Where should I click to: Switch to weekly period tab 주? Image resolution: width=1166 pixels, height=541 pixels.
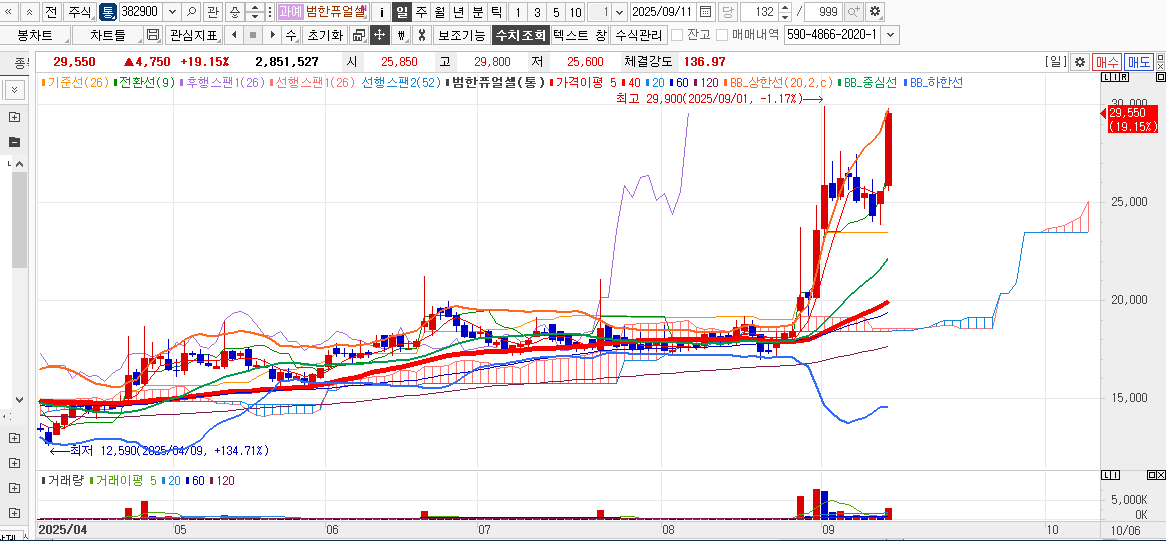click(420, 12)
